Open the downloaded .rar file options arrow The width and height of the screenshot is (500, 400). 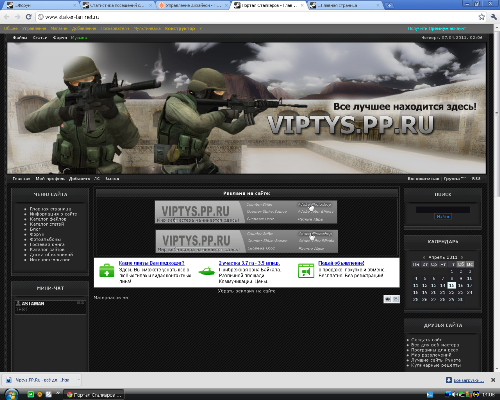(x=79, y=380)
